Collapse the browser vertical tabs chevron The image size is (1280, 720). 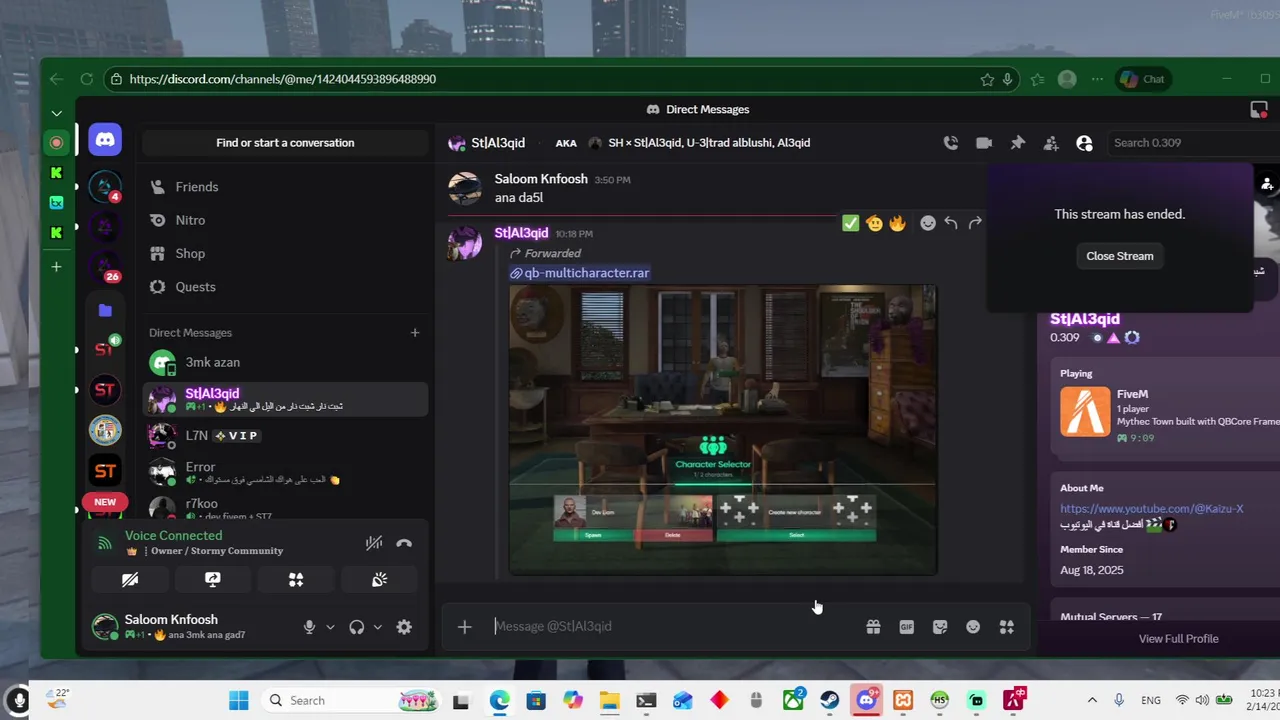pos(56,113)
